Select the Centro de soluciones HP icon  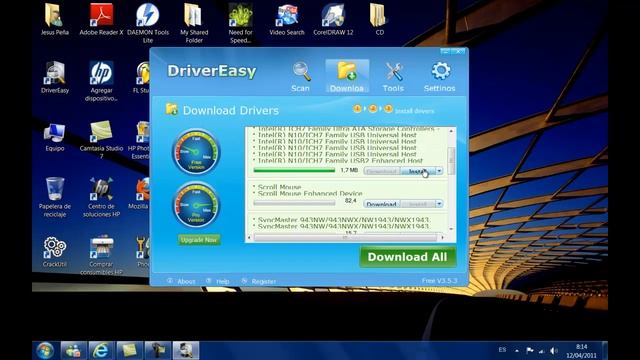[x=101, y=198]
